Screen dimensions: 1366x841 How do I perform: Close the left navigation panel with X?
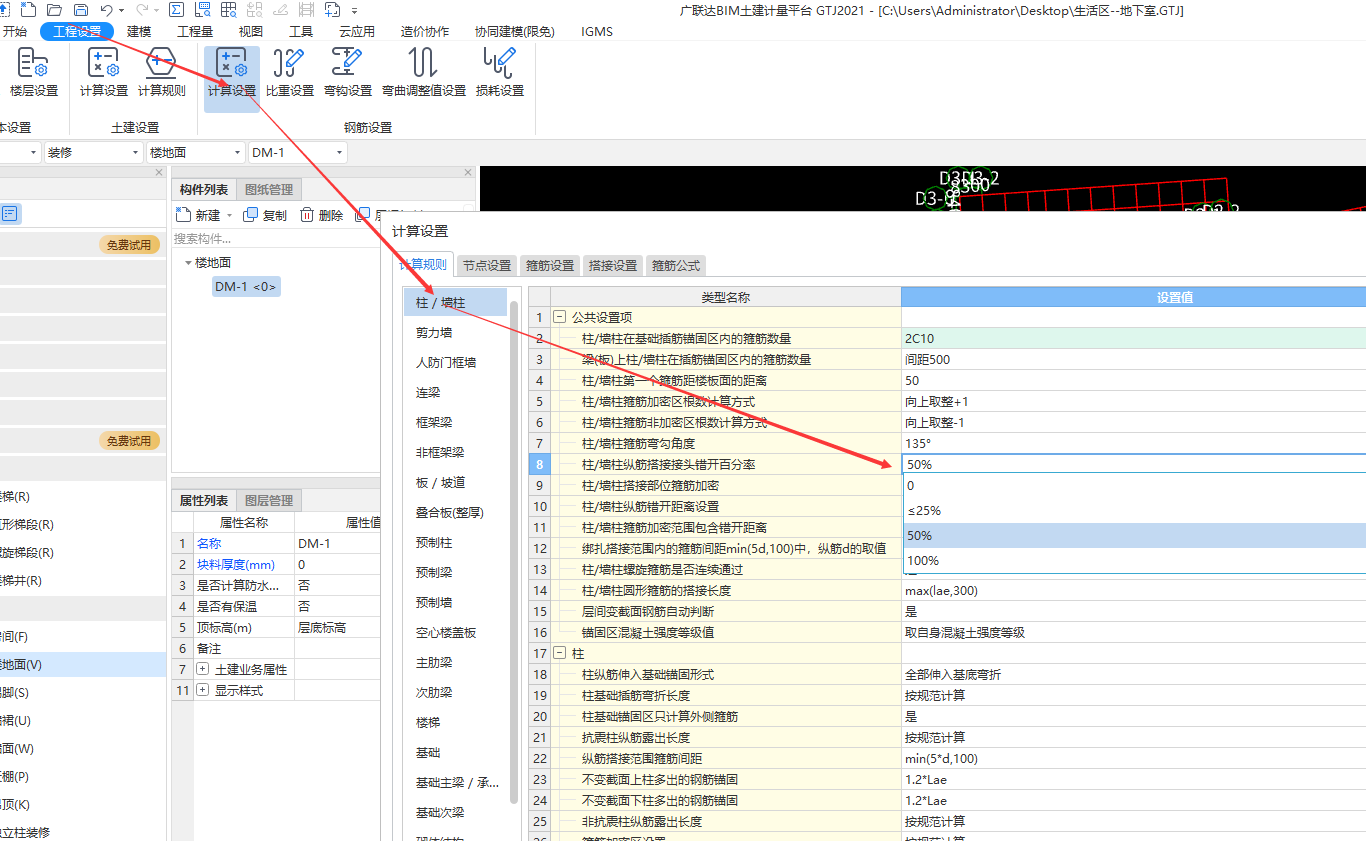click(x=159, y=173)
